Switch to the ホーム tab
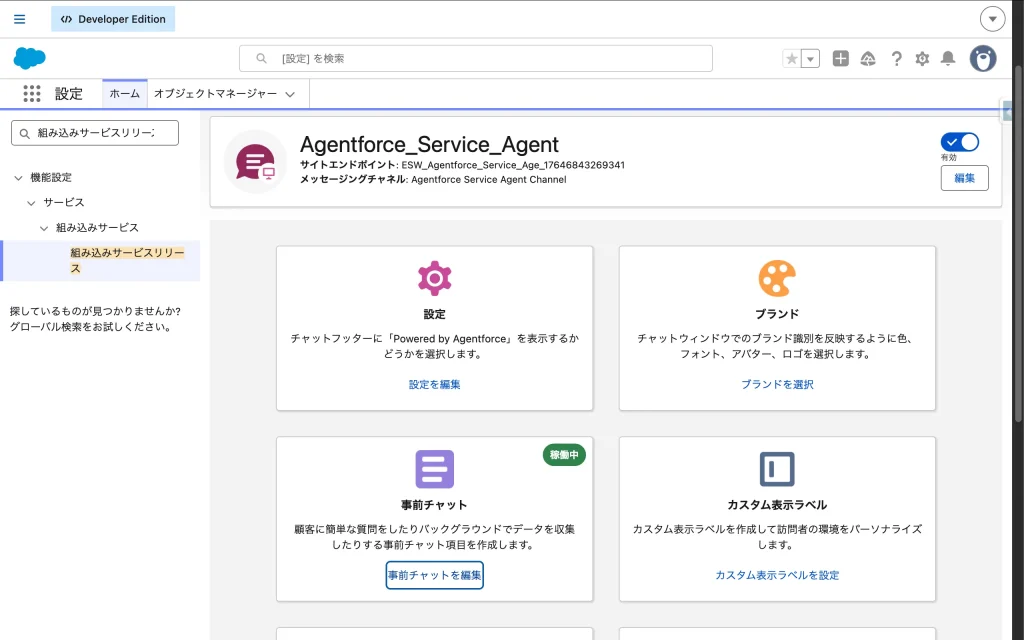 [124, 94]
